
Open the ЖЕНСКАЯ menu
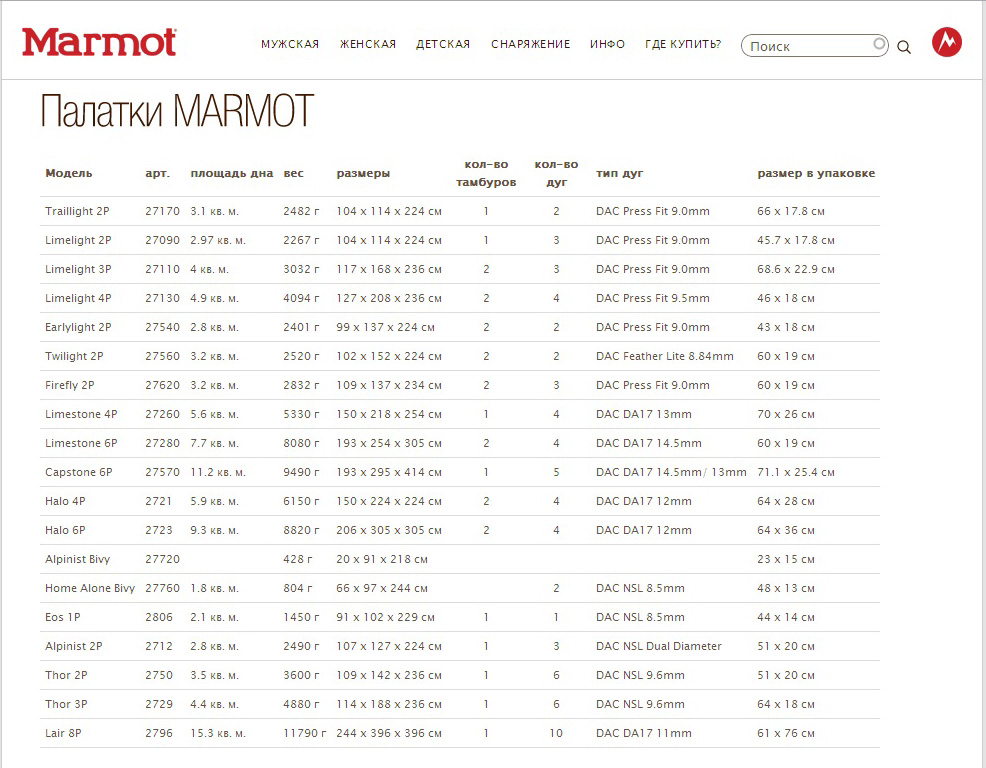tap(368, 44)
